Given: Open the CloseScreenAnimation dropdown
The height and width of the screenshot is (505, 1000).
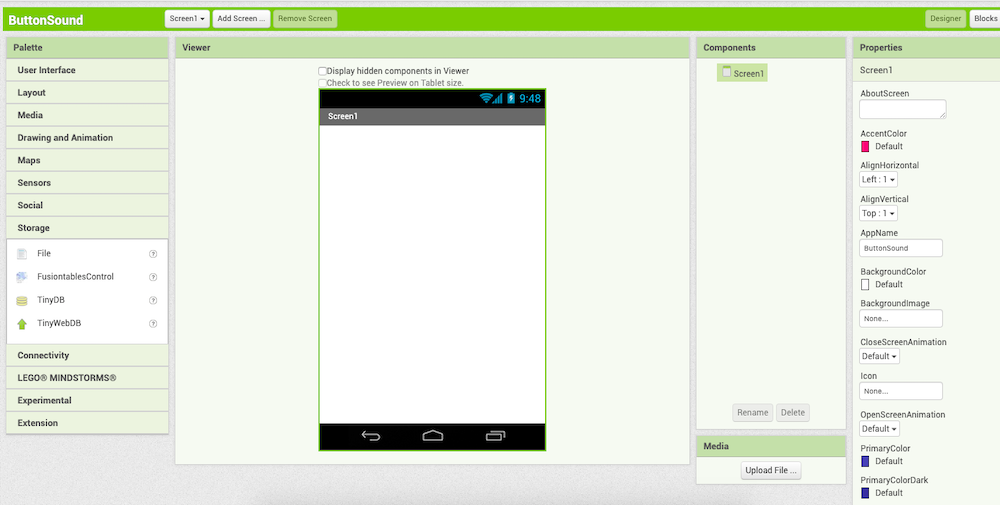Looking at the screenshot, I should tap(879, 356).
